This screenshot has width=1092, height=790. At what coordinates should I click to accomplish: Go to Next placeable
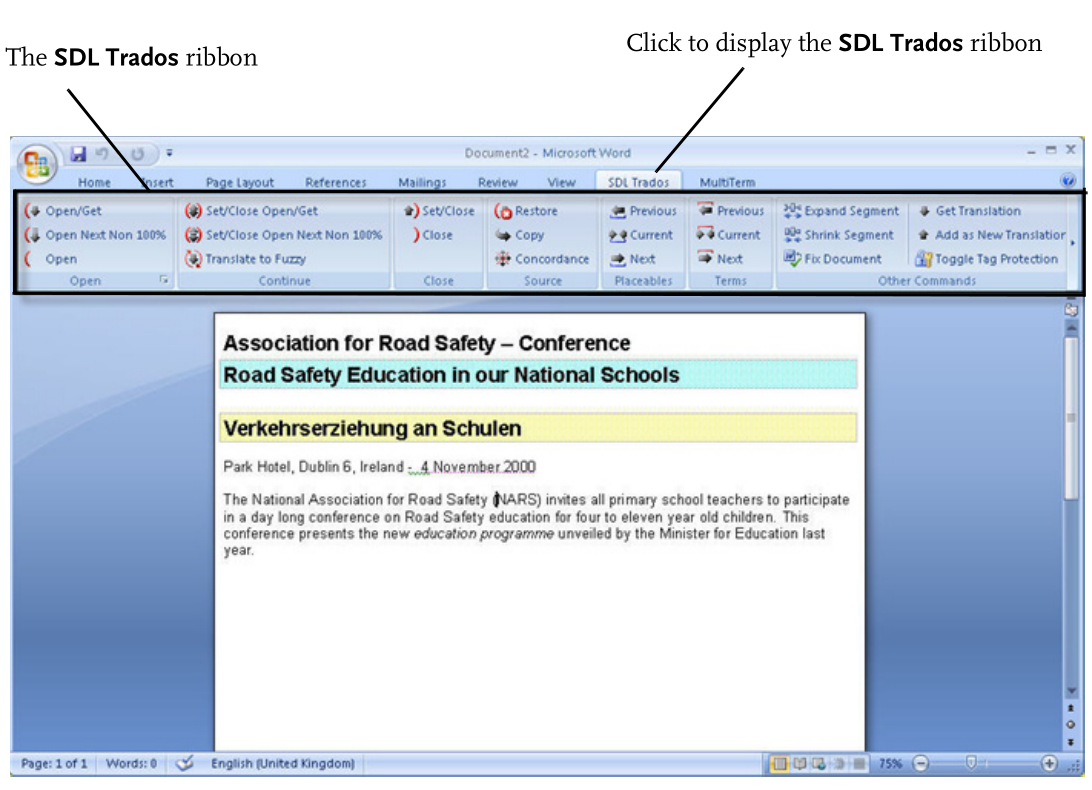[632, 258]
